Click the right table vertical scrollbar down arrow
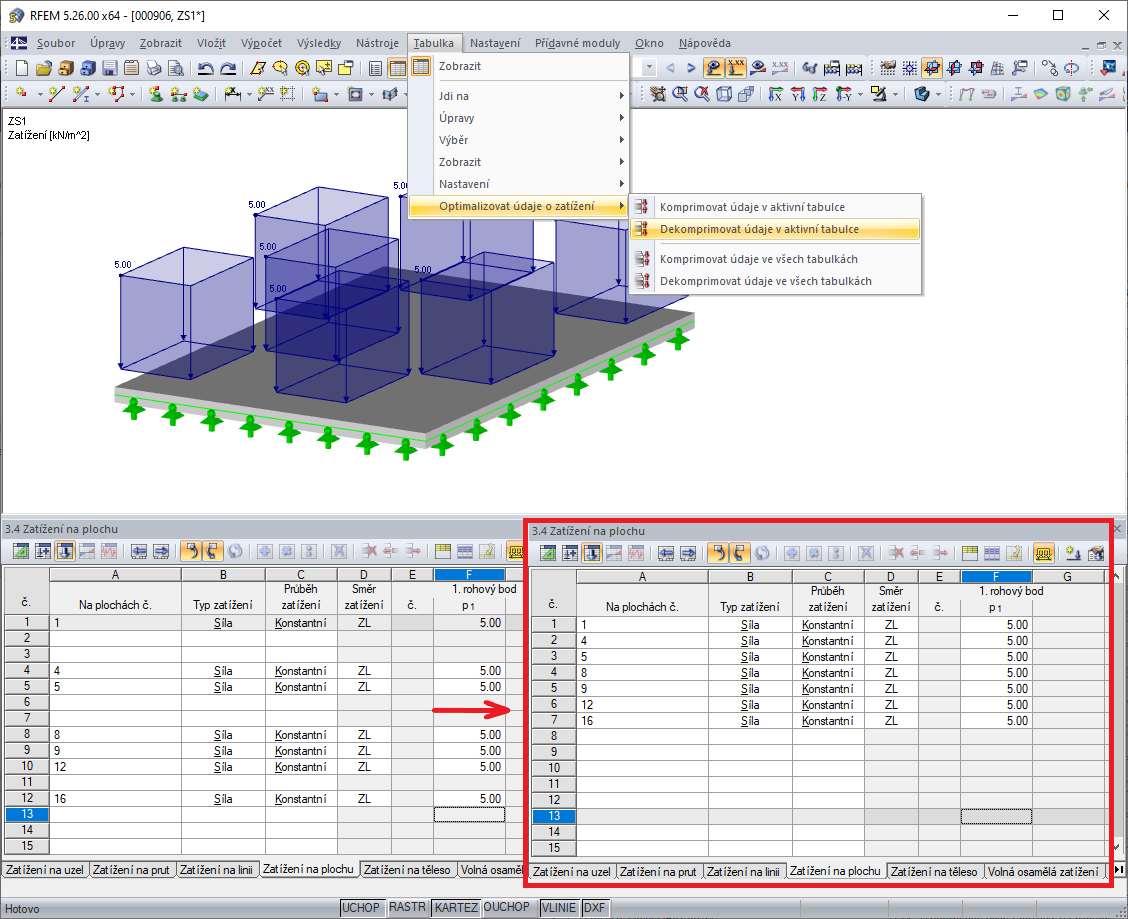 point(1115,848)
